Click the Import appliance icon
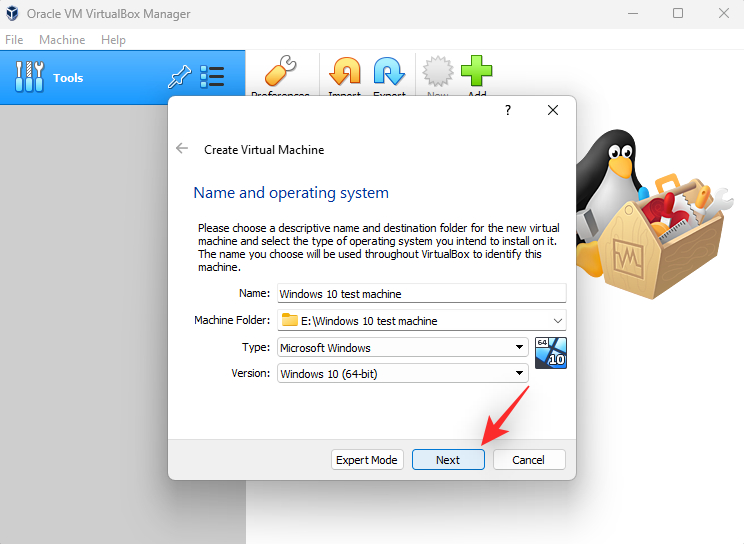The width and height of the screenshot is (744, 544). [x=345, y=74]
